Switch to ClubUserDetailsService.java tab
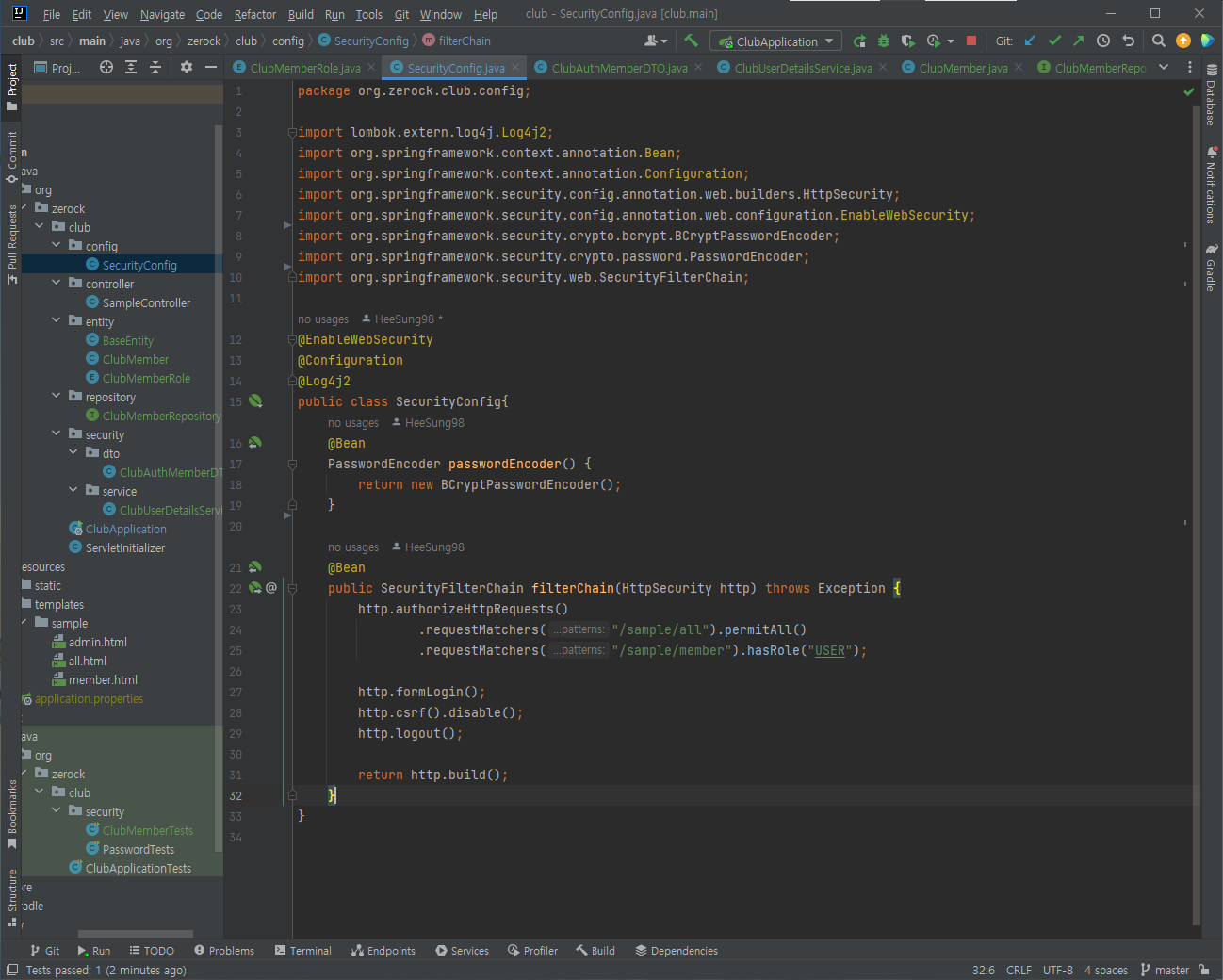Screen dimensions: 1223x980 [802, 68]
